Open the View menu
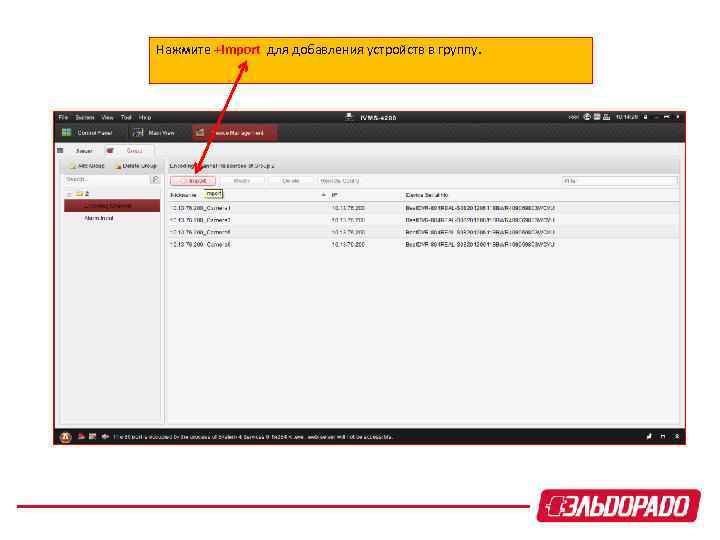The width and height of the screenshot is (720, 540). pyautogui.click(x=107, y=118)
